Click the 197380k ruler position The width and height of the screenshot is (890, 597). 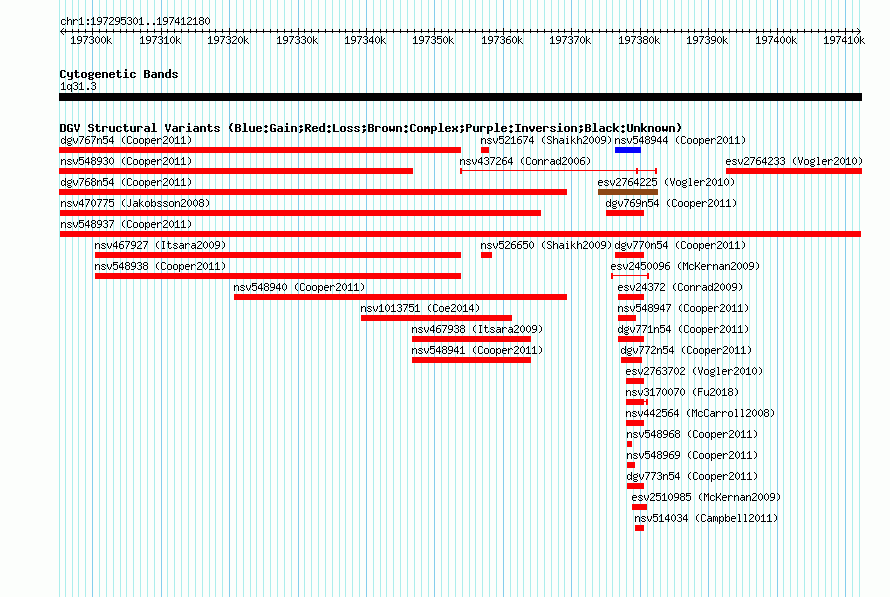(639, 40)
